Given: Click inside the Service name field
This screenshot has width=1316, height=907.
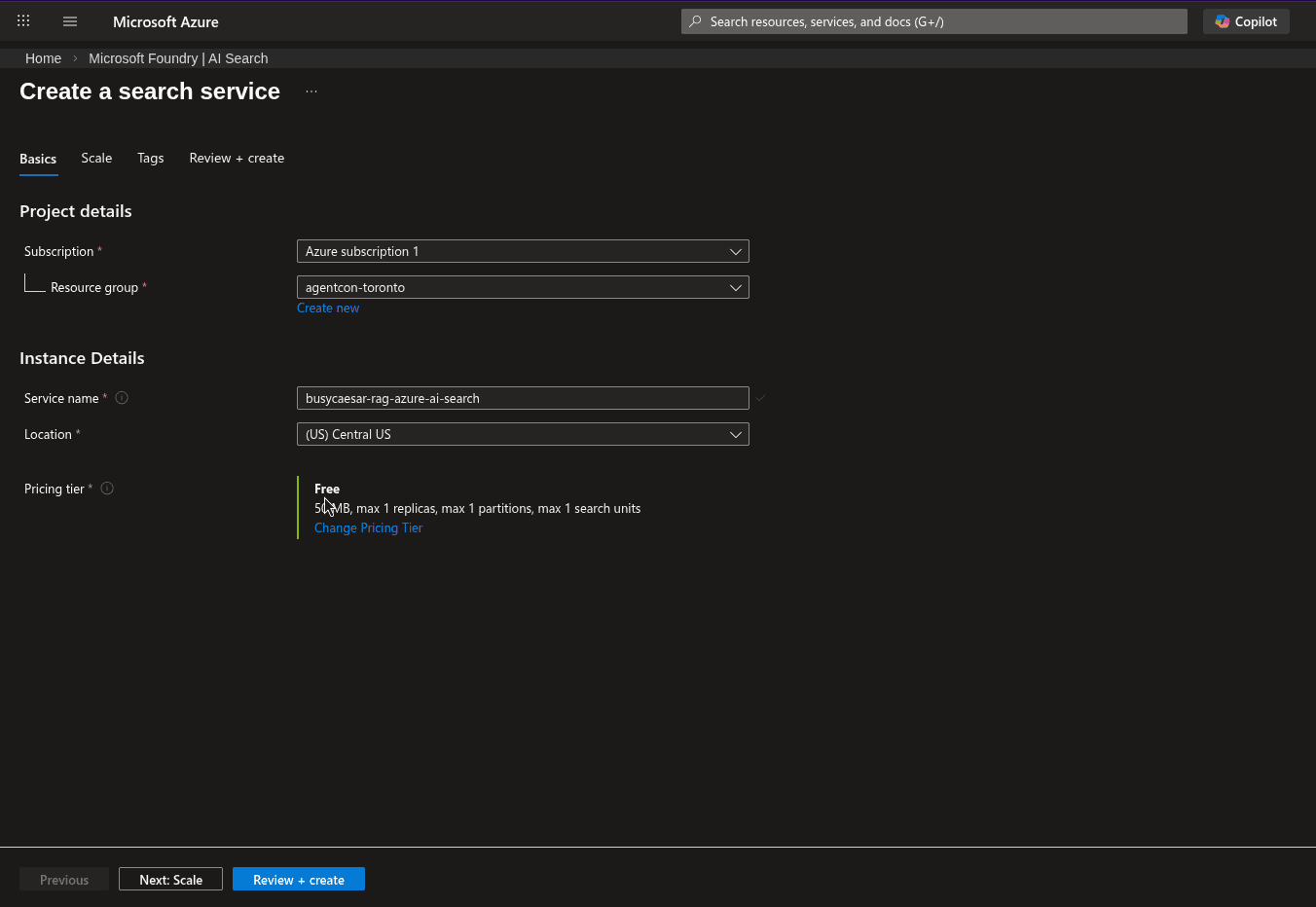Looking at the screenshot, I should (523, 397).
